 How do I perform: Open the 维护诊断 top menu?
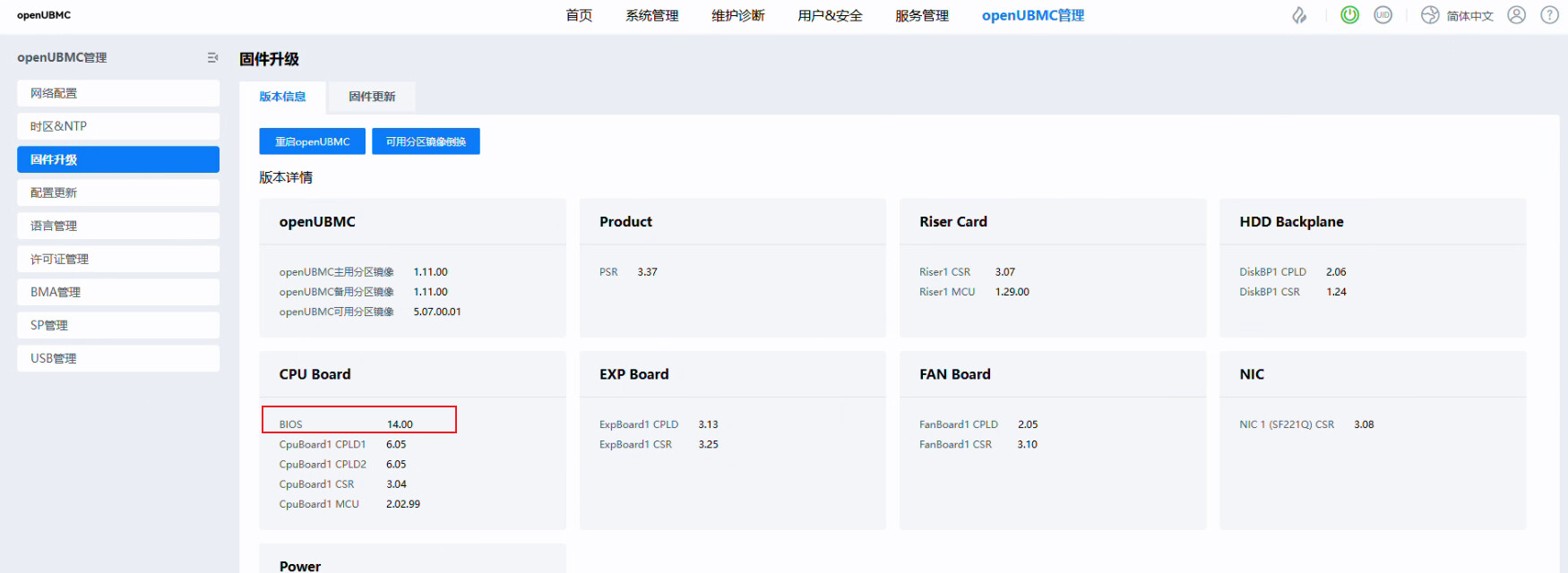point(737,15)
